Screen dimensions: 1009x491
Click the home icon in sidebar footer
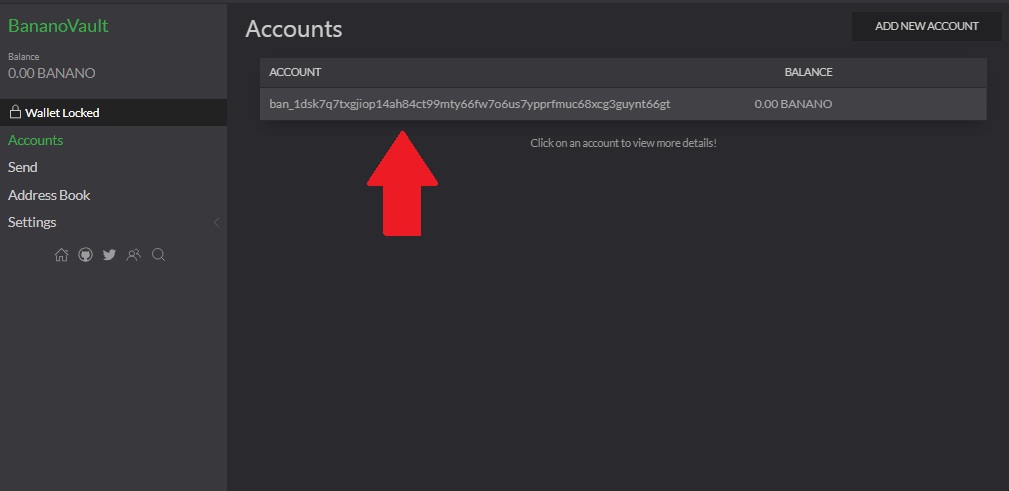click(61, 255)
